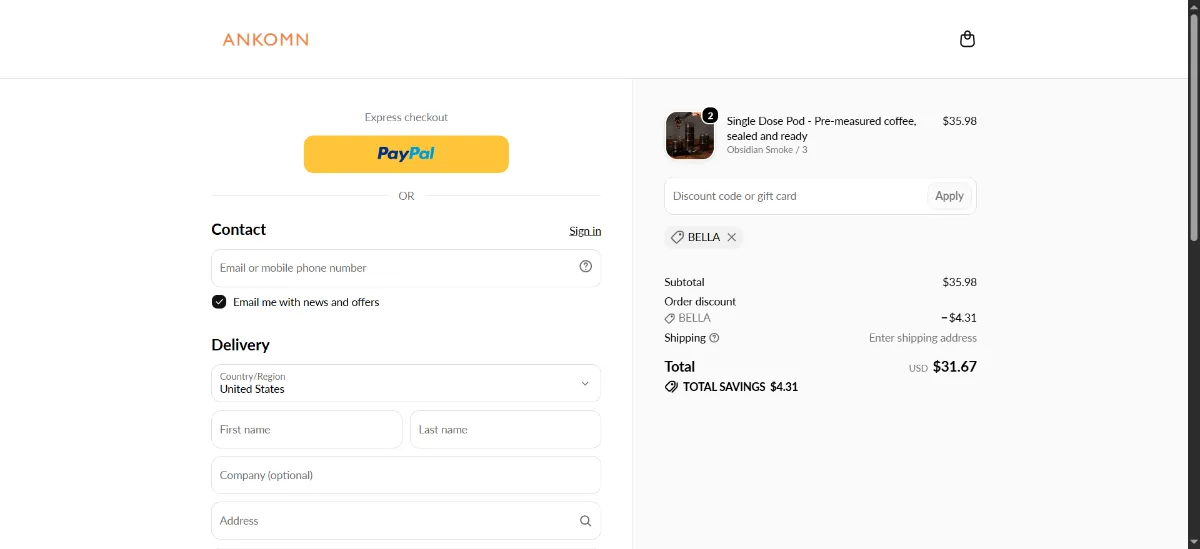Click the Obsidian Smoke / 3 variant text
The height and width of the screenshot is (549, 1200).
click(x=767, y=150)
